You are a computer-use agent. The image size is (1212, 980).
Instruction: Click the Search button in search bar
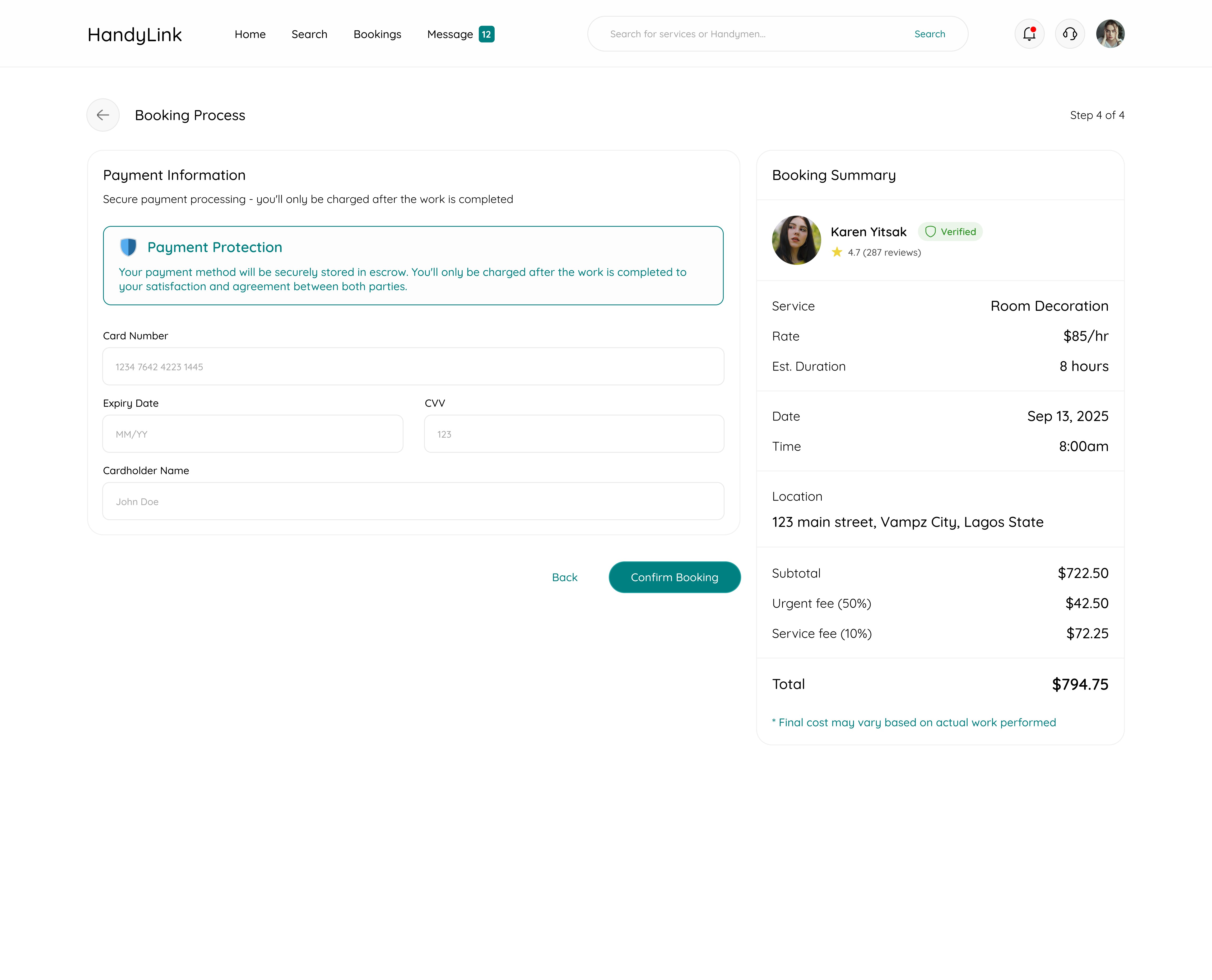929,34
